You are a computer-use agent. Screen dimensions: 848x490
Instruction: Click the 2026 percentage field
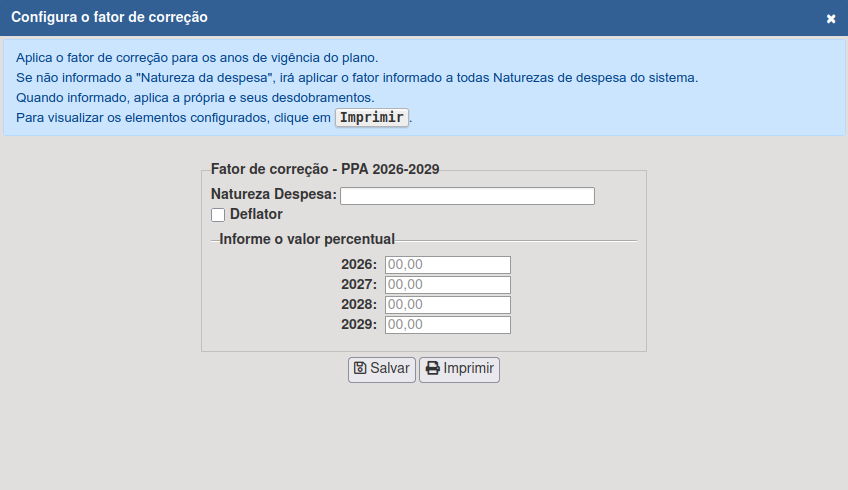pyautogui.click(x=447, y=265)
